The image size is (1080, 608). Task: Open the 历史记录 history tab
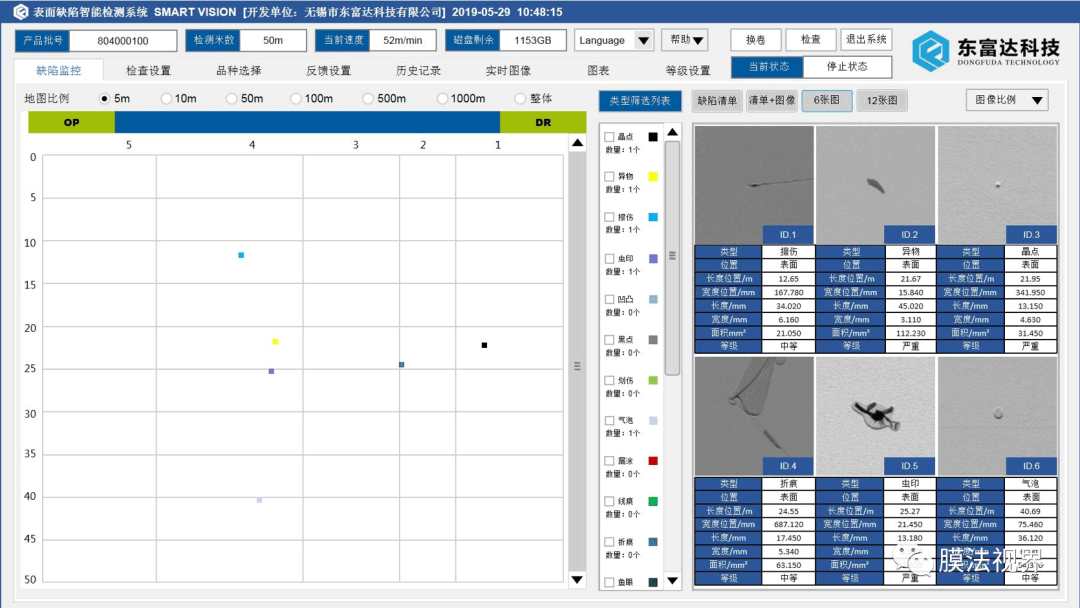(418, 71)
